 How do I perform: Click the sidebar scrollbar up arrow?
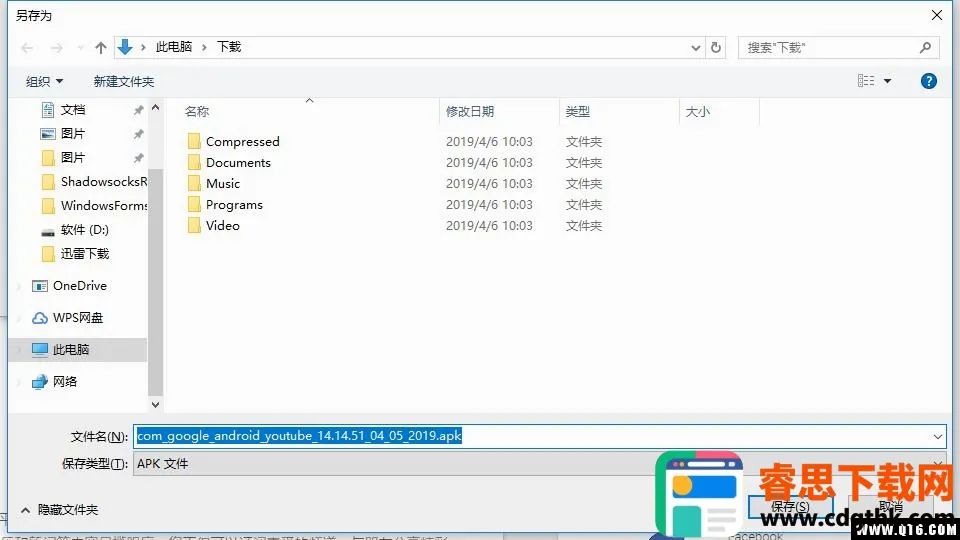pos(156,108)
